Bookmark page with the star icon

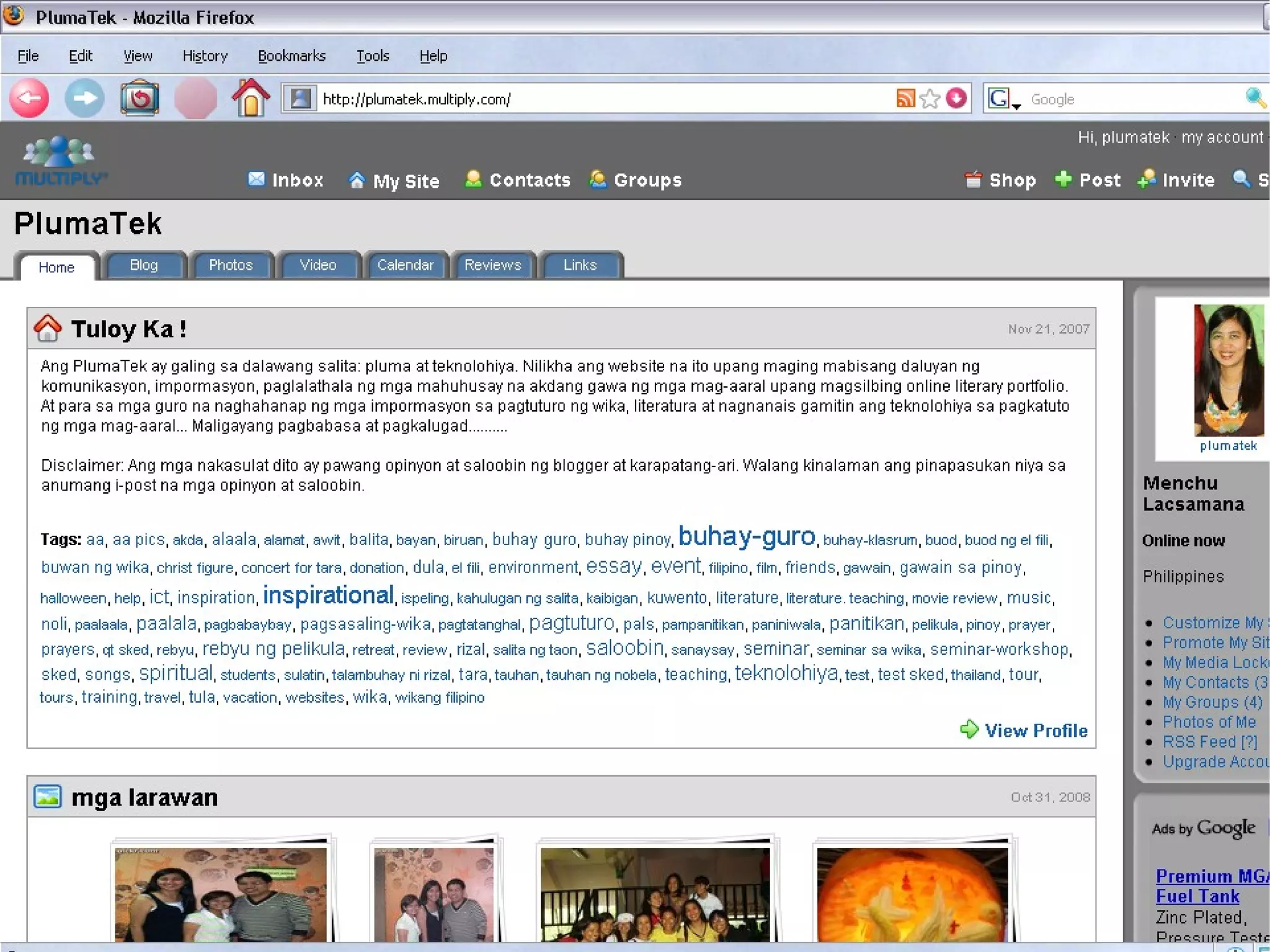tap(930, 99)
